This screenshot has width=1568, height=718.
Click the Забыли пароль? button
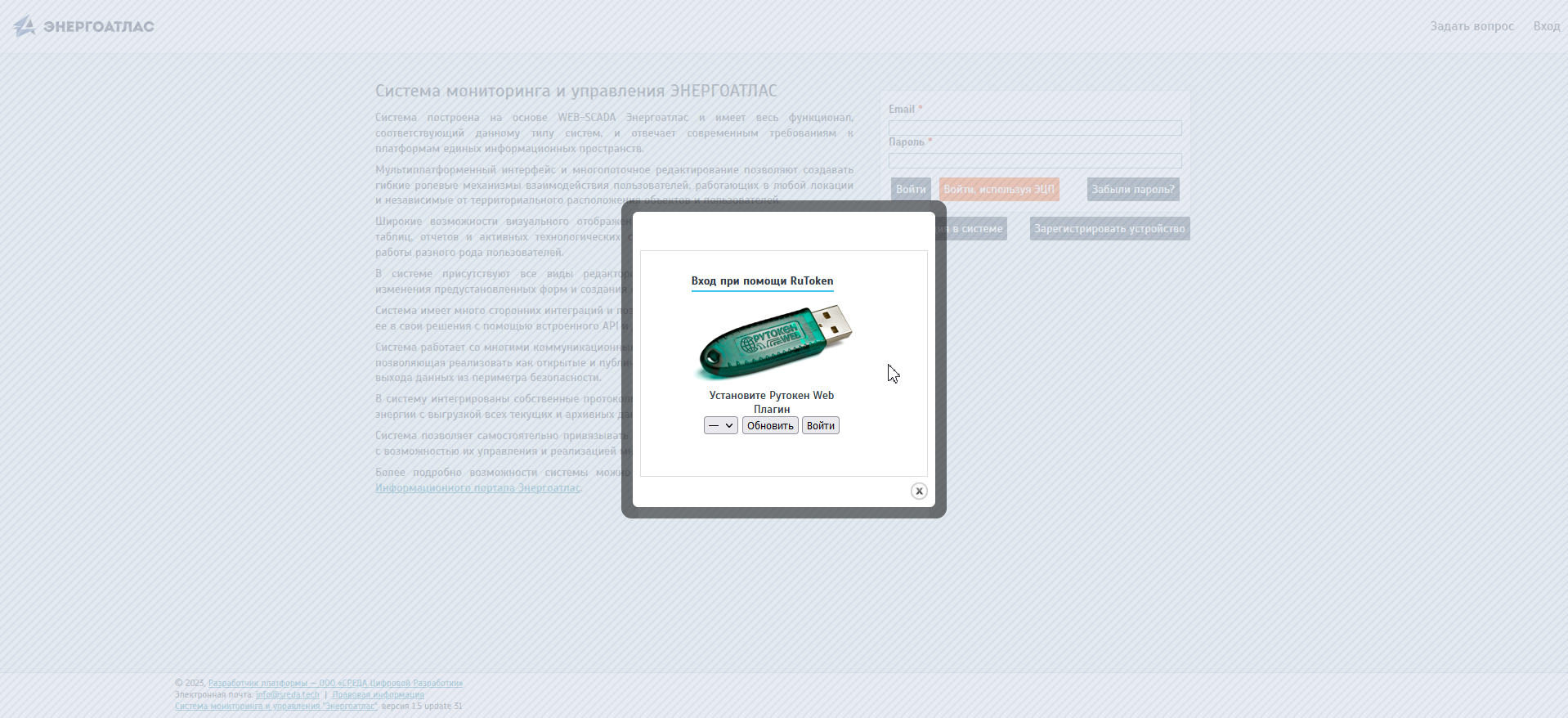[x=1132, y=189]
